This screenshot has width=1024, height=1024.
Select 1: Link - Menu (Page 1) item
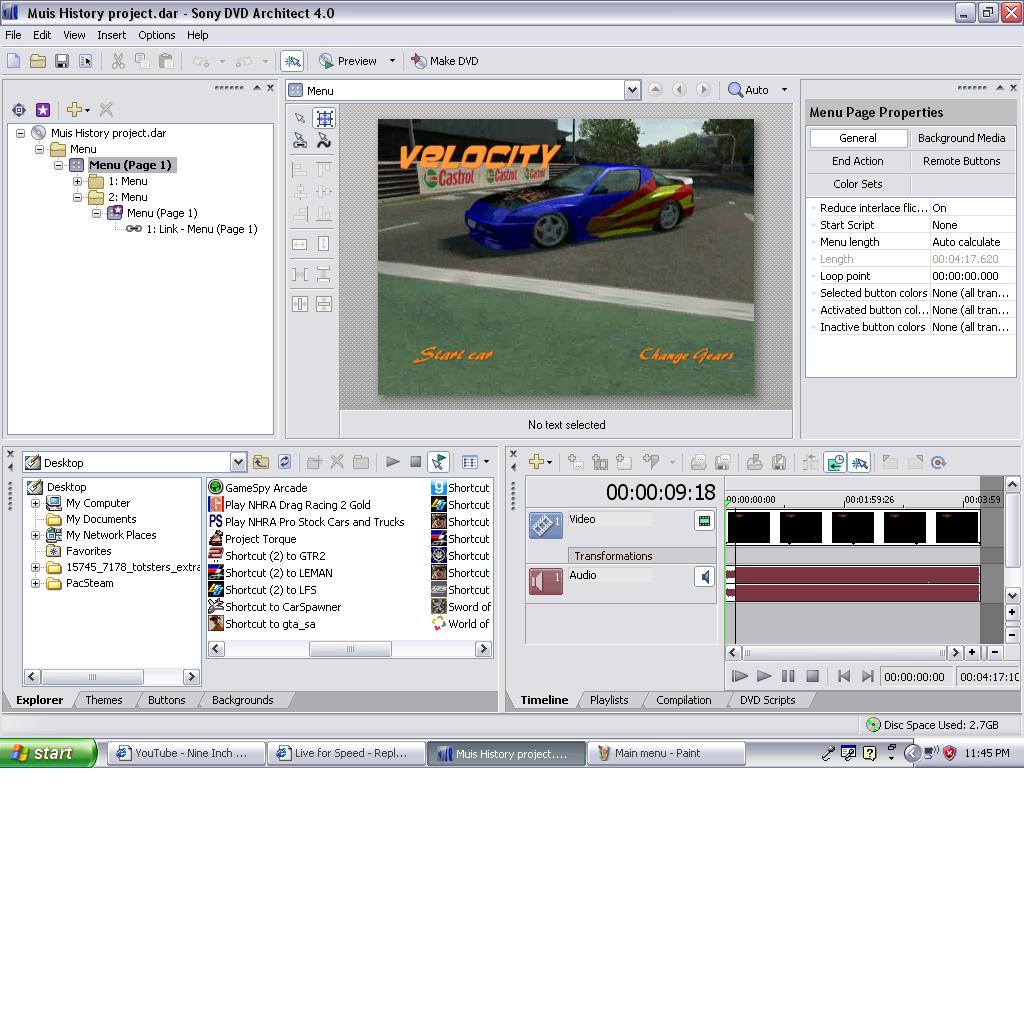(202, 229)
